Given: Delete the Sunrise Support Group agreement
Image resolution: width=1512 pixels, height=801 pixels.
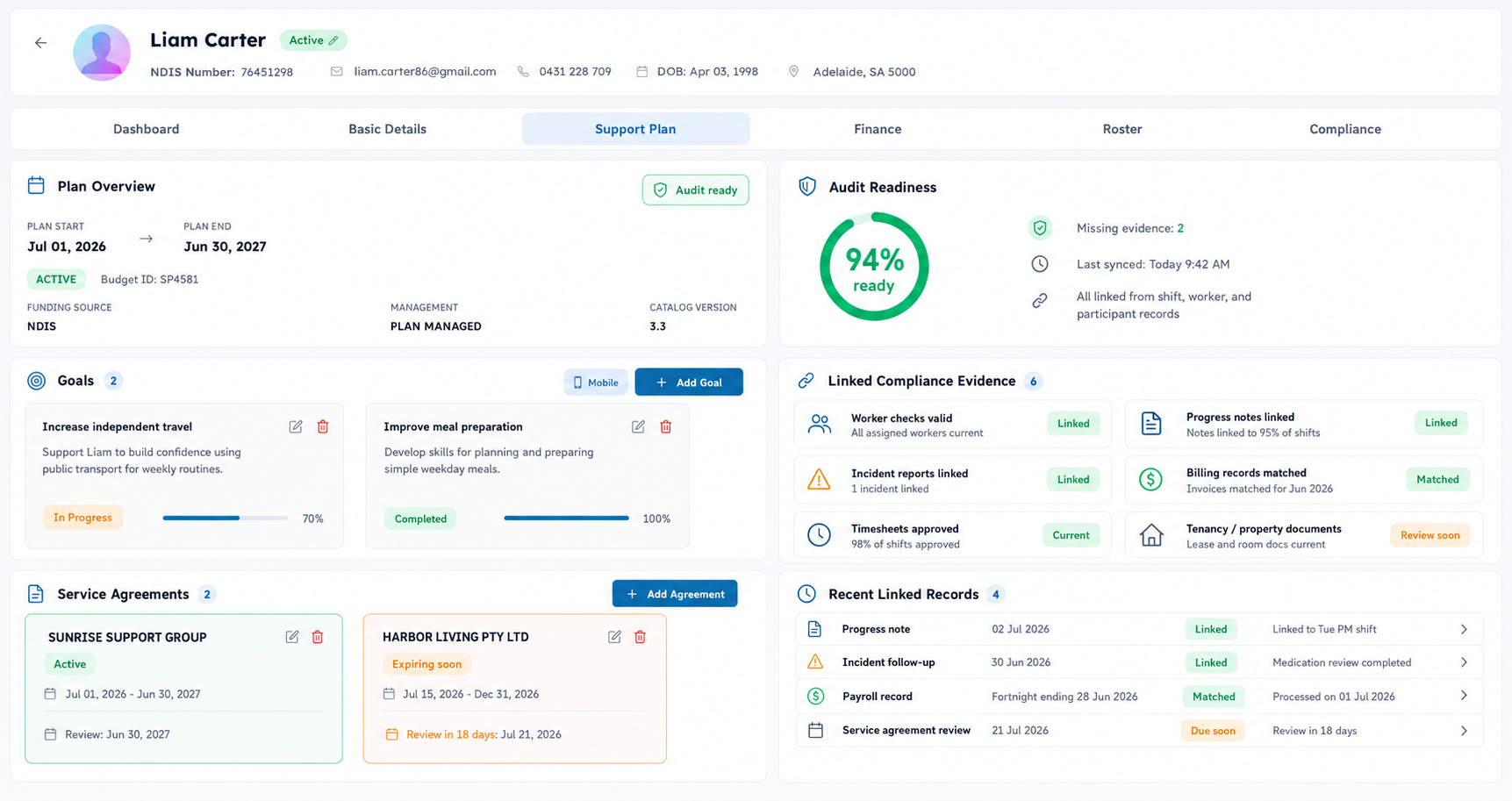Looking at the screenshot, I should pyautogui.click(x=318, y=637).
